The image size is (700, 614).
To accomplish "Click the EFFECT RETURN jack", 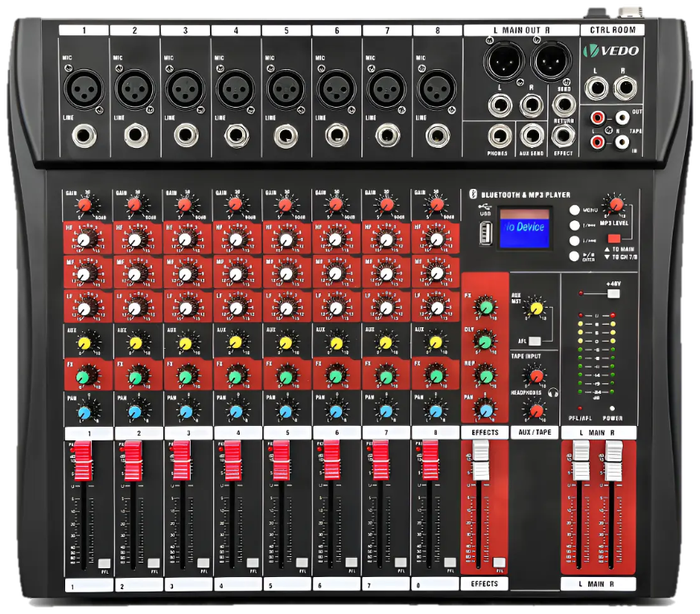I will [x=563, y=136].
